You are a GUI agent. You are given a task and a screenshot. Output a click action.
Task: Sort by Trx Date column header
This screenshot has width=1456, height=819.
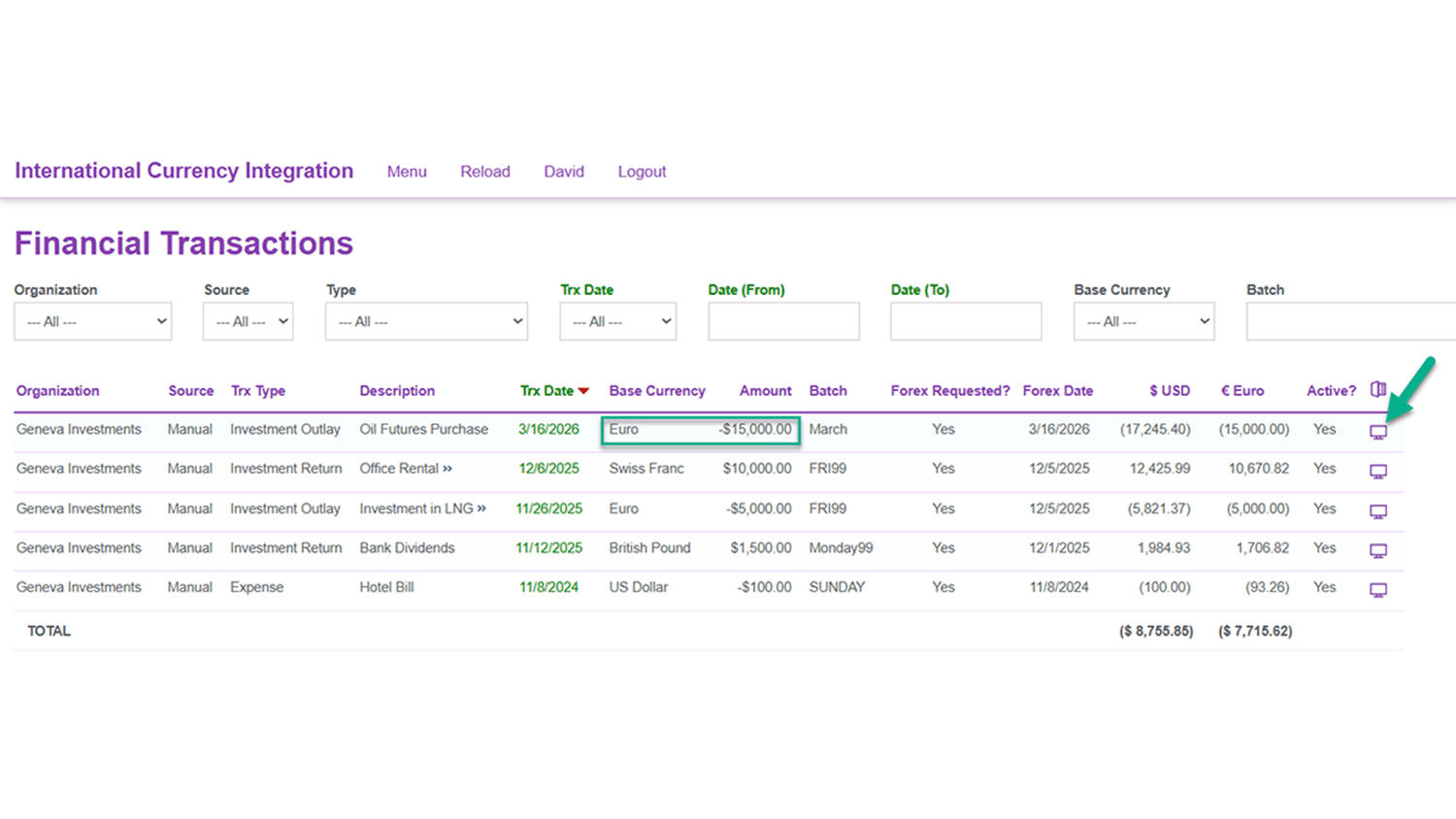click(546, 391)
